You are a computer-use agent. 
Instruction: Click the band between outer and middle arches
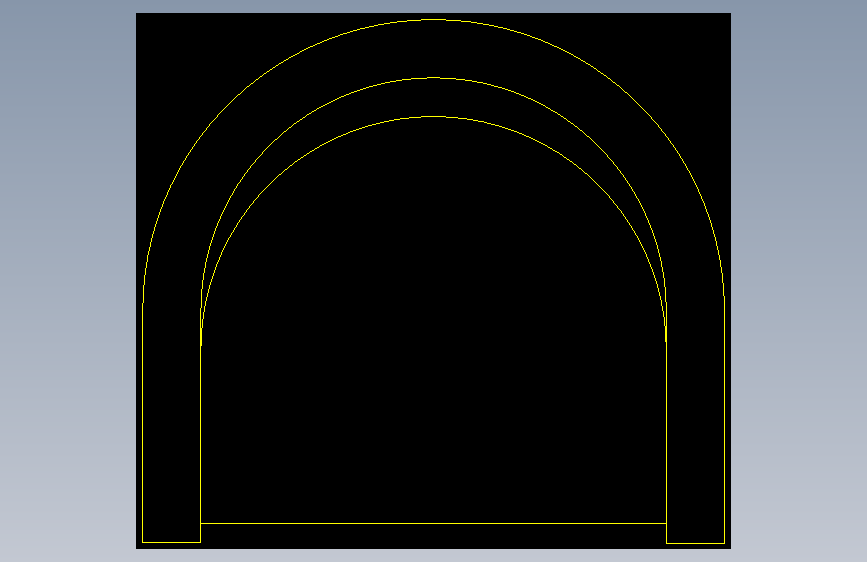click(x=434, y=49)
